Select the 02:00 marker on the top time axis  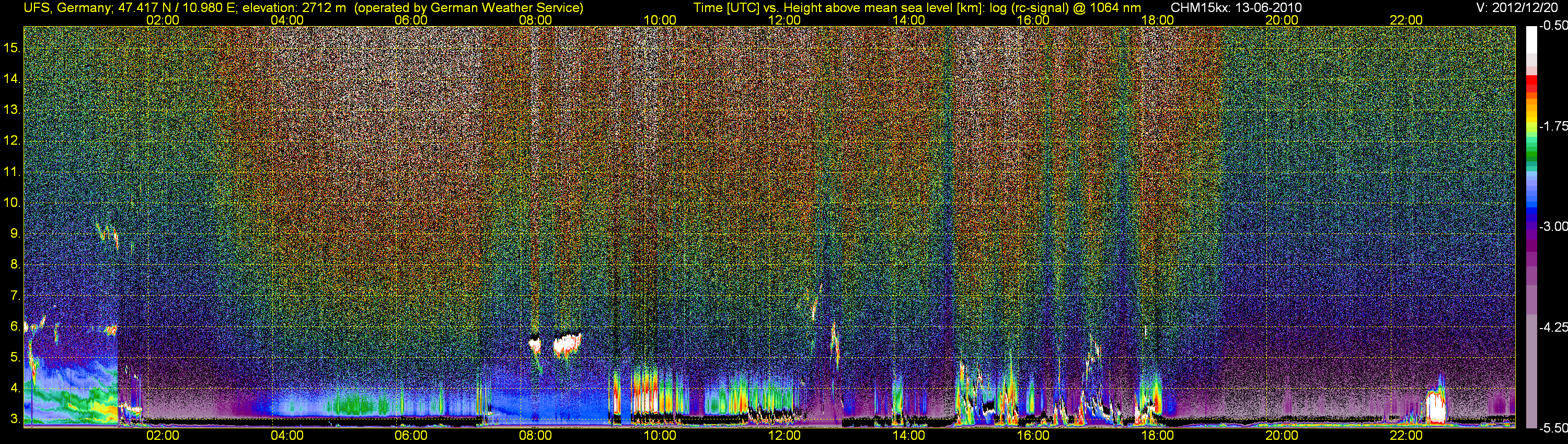click(x=163, y=20)
